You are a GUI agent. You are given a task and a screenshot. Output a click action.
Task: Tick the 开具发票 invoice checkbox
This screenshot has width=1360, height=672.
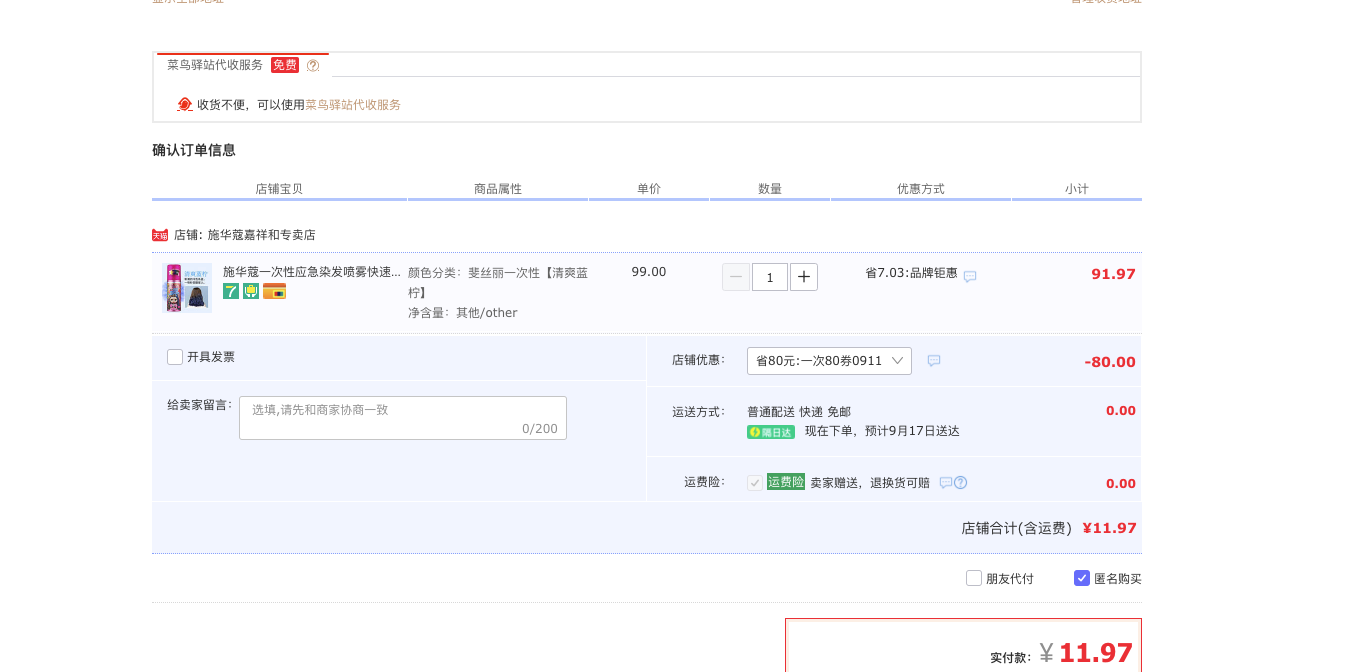tap(175, 357)
